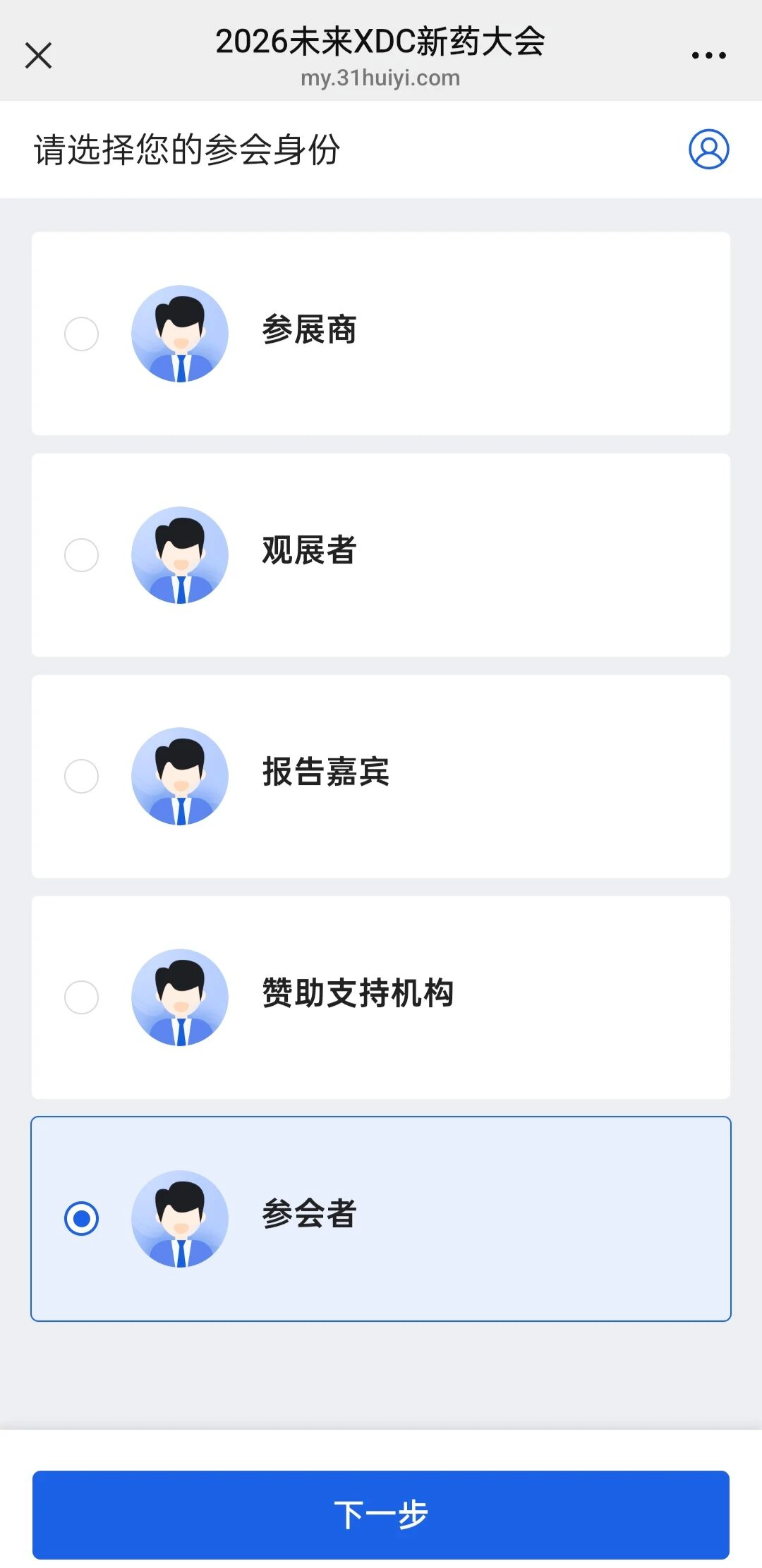The height and width of the screenshot is (1568, 762).
Task: Select the 赞助支持机构 radio button
Action: [x=81, y=997]
